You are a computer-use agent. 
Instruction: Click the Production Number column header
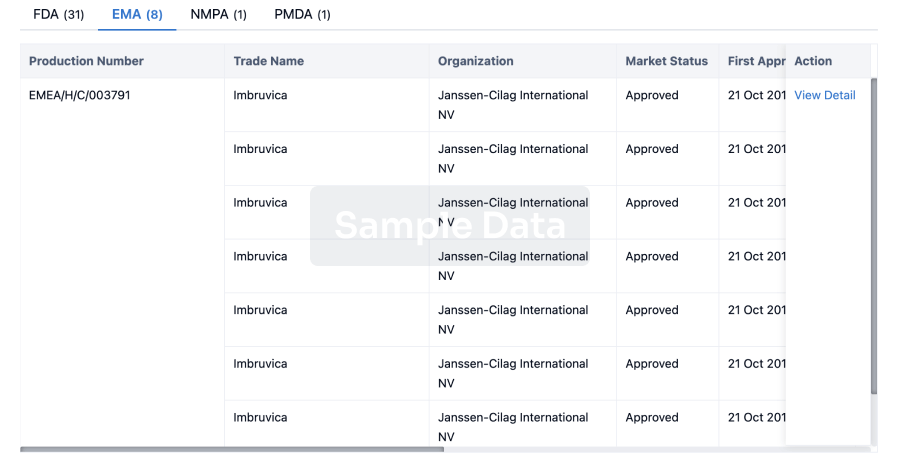pyautogui.click(x=86, y=61)
